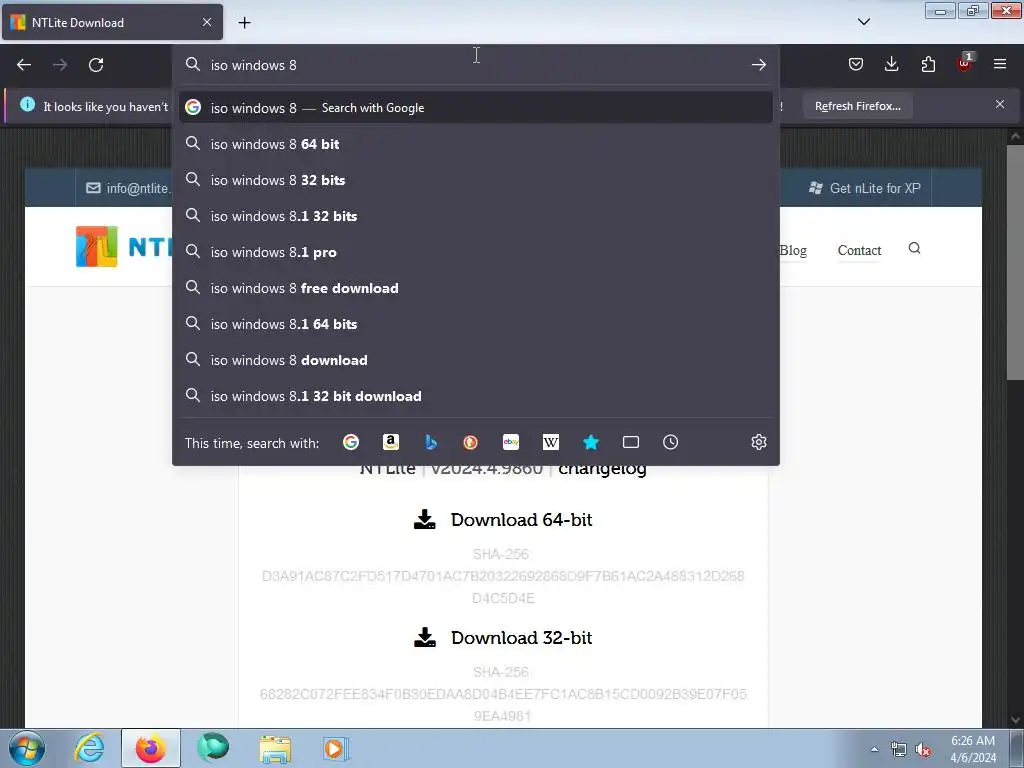Open the Extensions puzzle icon
Screen dimensions: 1024x768
click(928, 64)
